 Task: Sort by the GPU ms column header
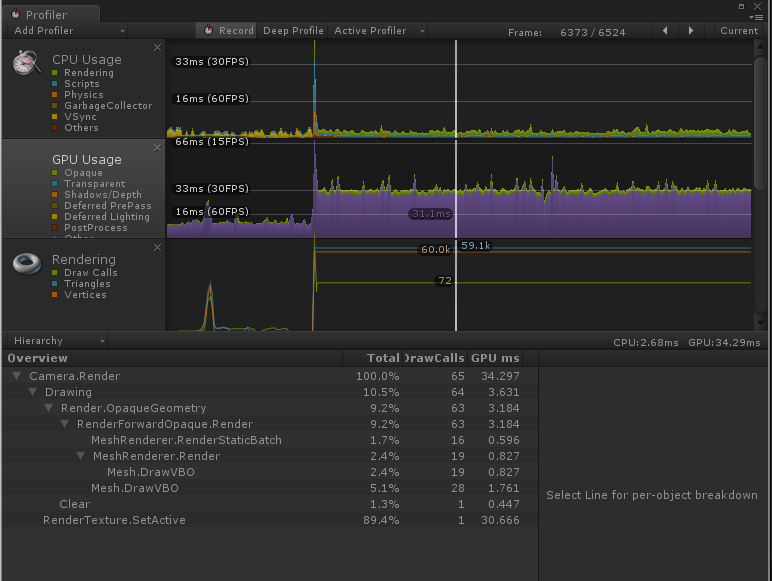tap(496, 358)
